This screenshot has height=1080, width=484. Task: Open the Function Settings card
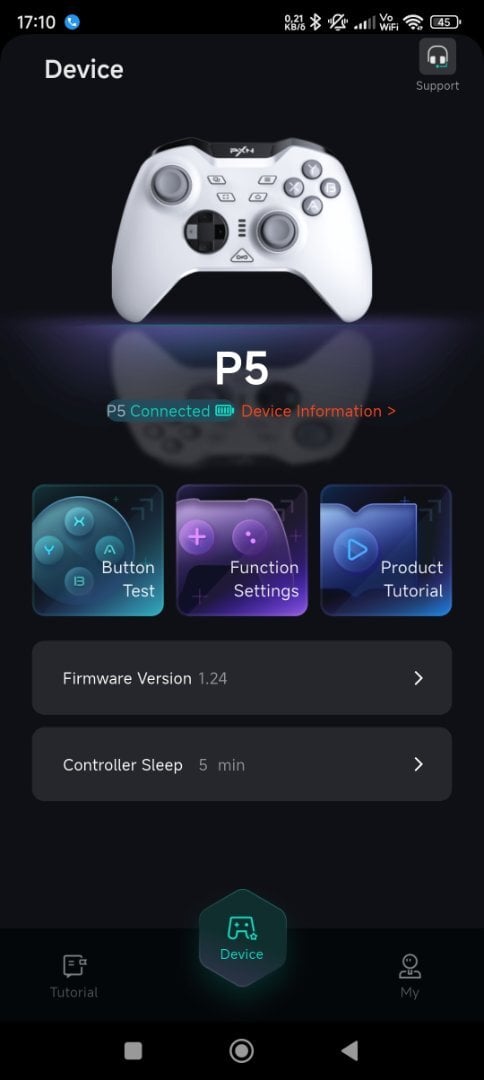(x=242, y=550)
